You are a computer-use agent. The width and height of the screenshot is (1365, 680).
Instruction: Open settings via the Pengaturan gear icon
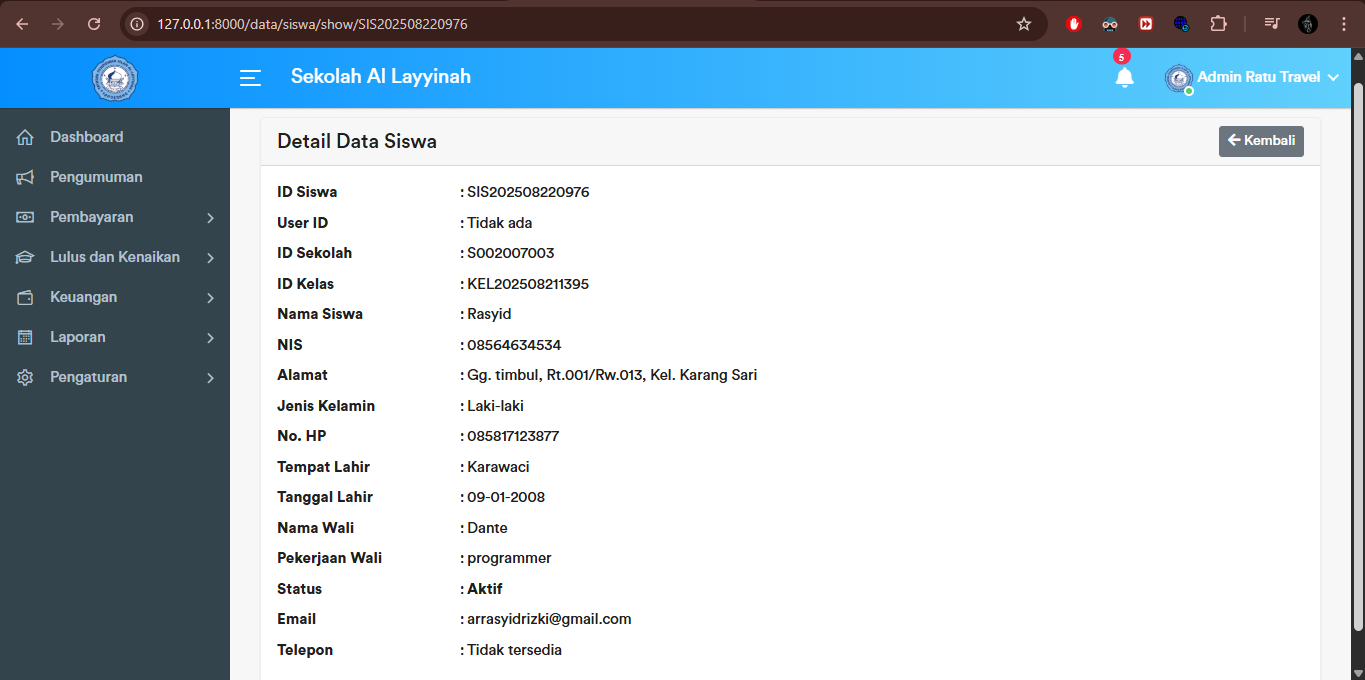(25, 377)
